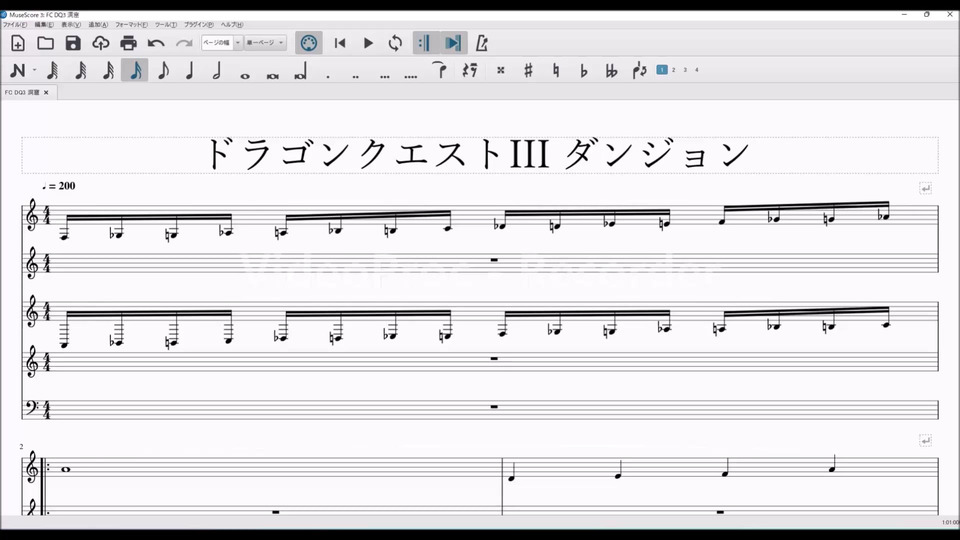This screenshot has width=960, height=540.
Task: Print the score
Action: coord(128,43)
